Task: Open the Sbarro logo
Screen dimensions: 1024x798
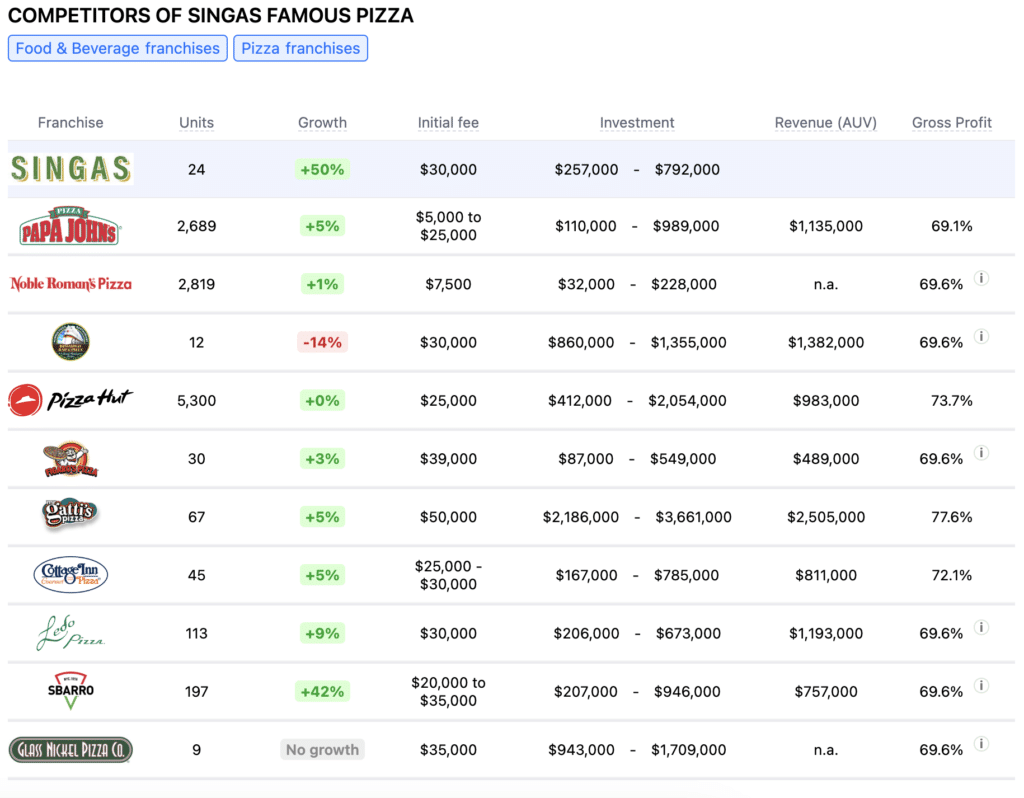Action: [71, 691]
